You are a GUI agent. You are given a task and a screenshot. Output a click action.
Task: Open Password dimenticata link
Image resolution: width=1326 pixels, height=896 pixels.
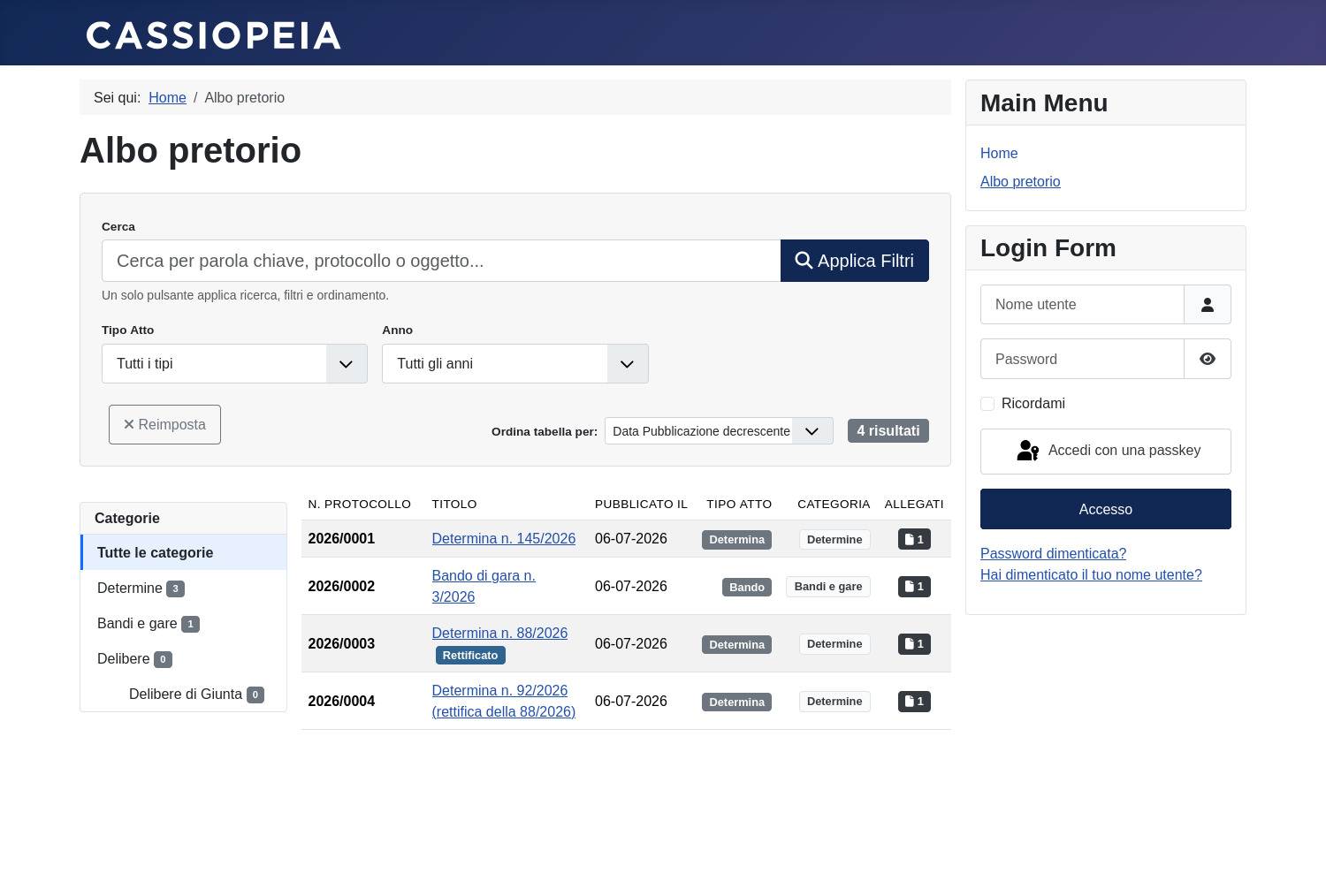1053,553
